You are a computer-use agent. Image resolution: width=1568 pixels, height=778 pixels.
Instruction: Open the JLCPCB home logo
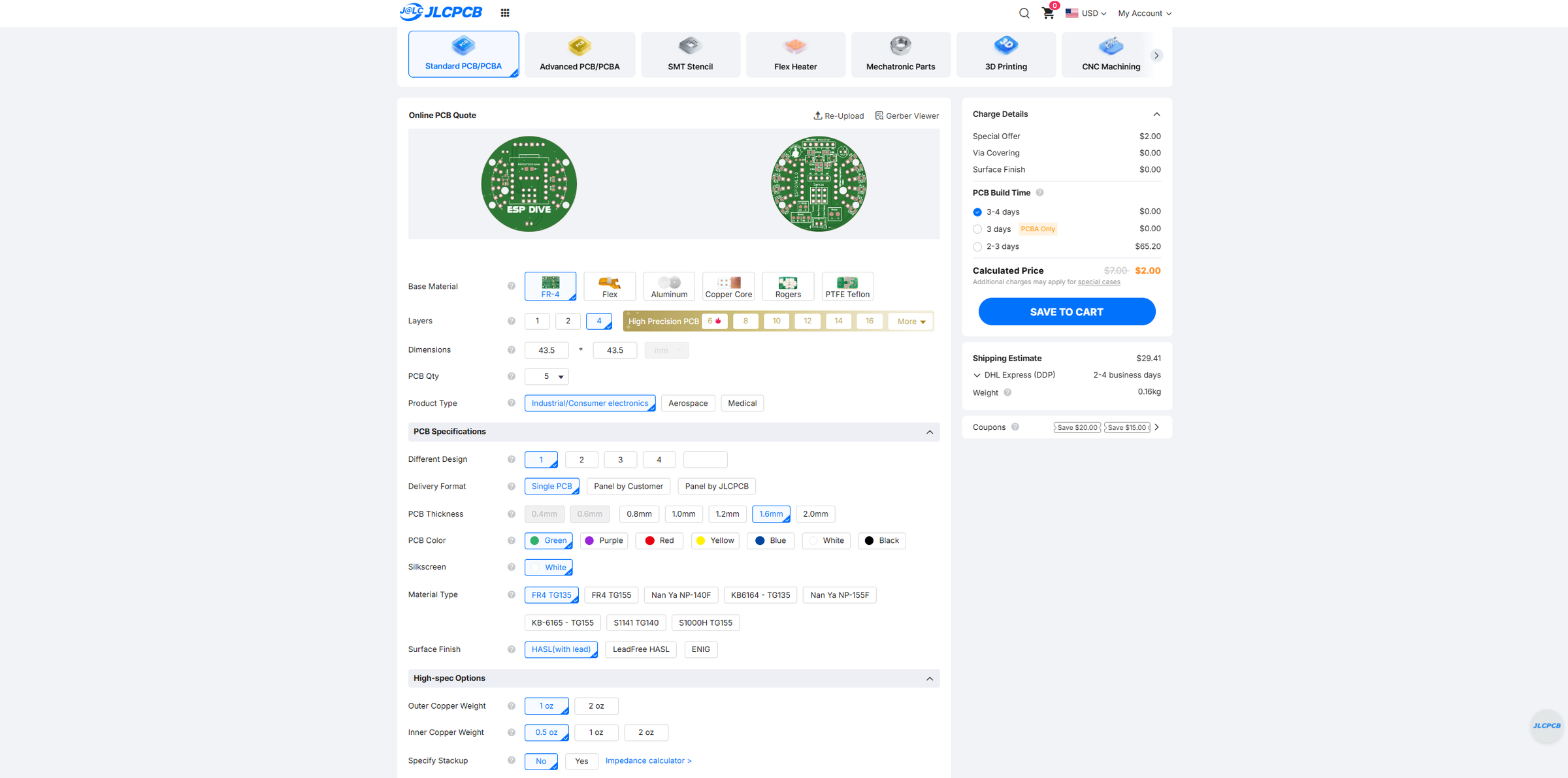(441, 12)
